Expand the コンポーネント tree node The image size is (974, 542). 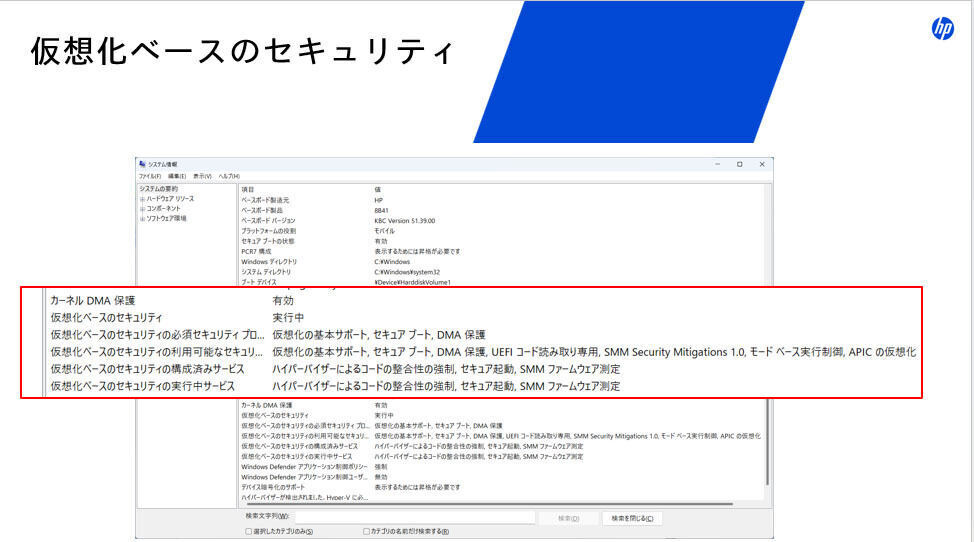coord(142,209)
